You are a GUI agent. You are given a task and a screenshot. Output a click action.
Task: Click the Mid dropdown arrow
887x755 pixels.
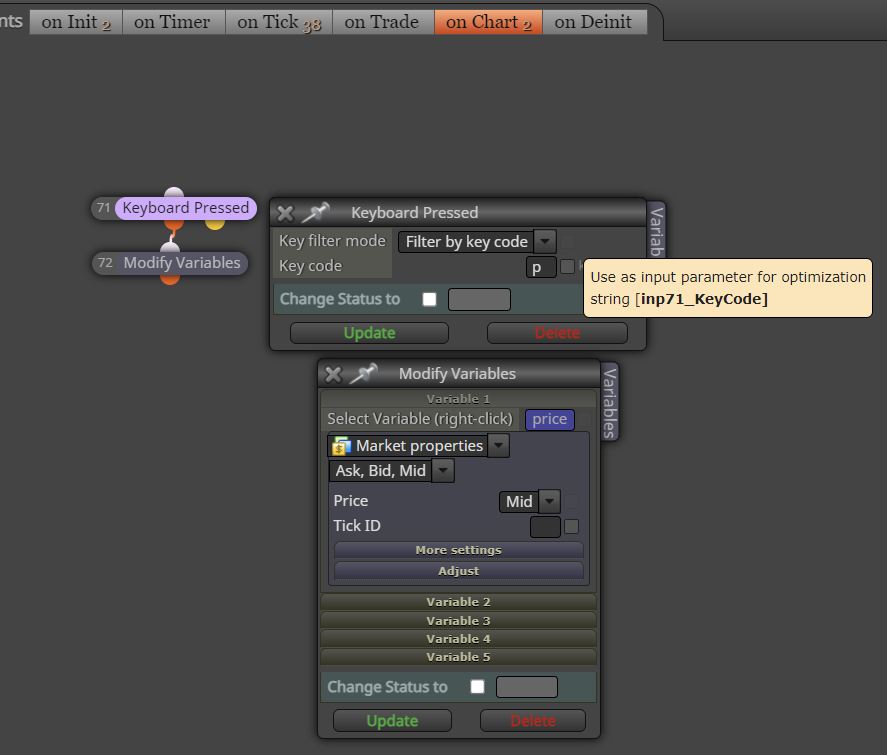tap(549, 502)
